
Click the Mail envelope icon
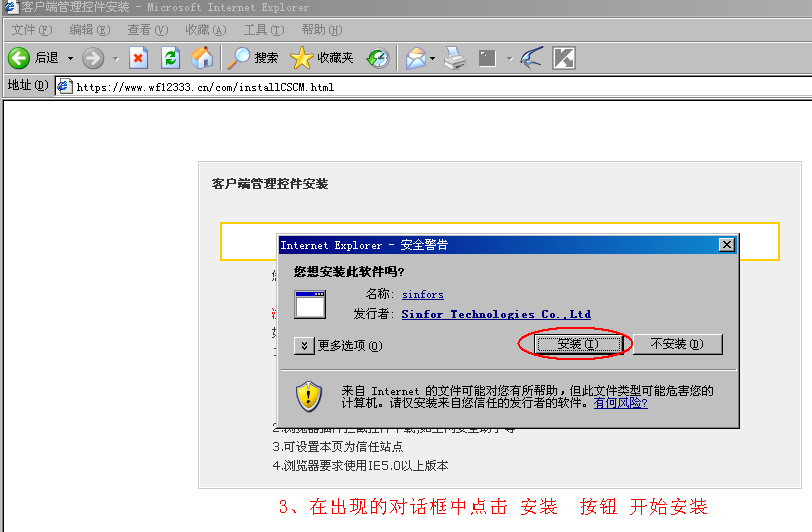[x=415, y=59]
